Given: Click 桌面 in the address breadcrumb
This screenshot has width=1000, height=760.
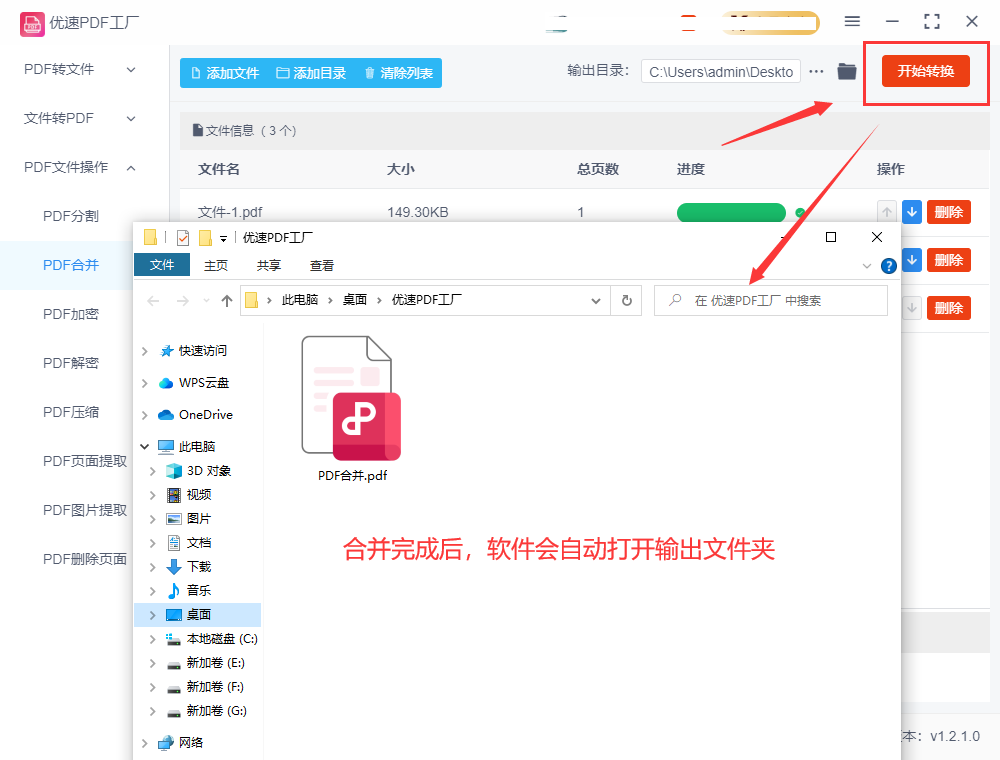Looking at the screenshot, I should click(x=355, y=300).
